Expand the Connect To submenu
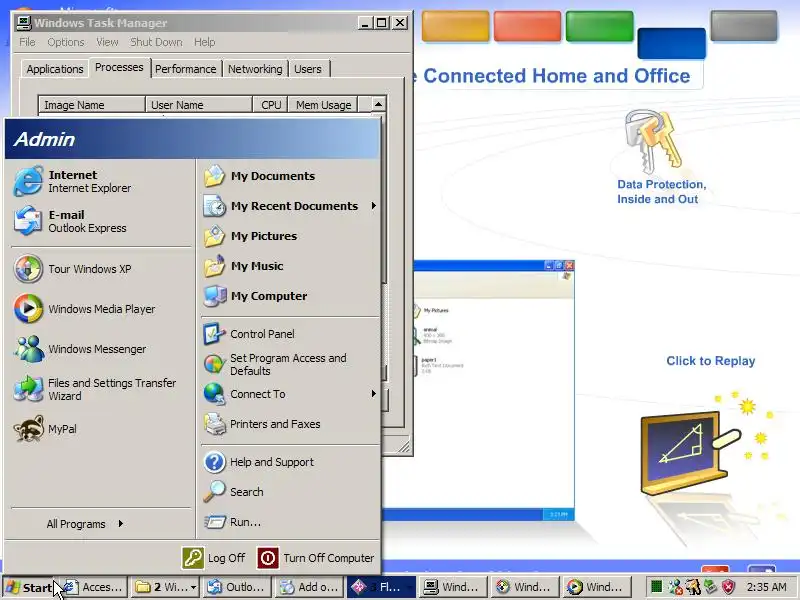 [x=290, y=394]
